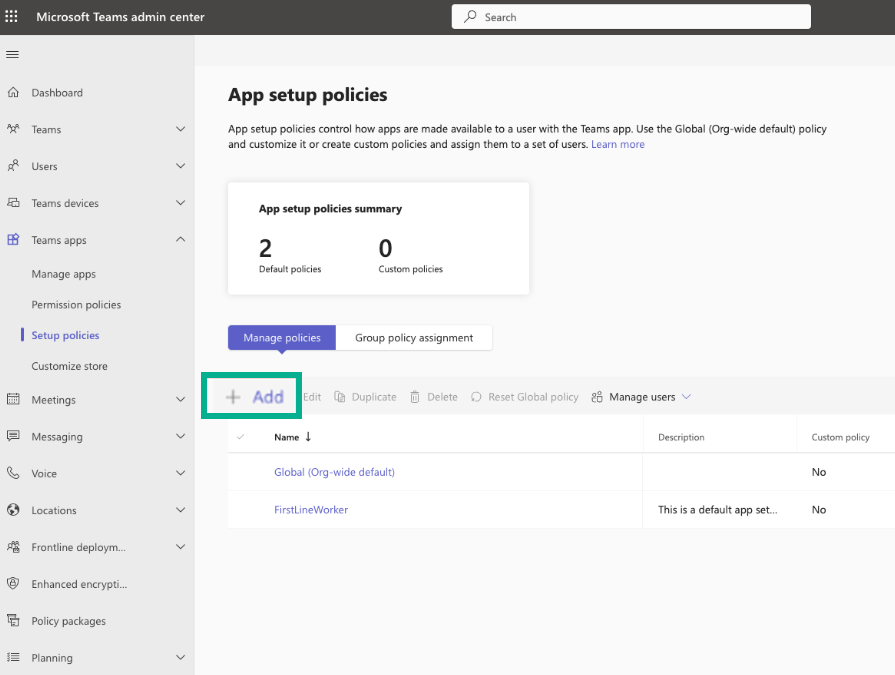895x675 pixels.
Task: Expand the Voice section chevron
Action: click(x=180, y=473)
